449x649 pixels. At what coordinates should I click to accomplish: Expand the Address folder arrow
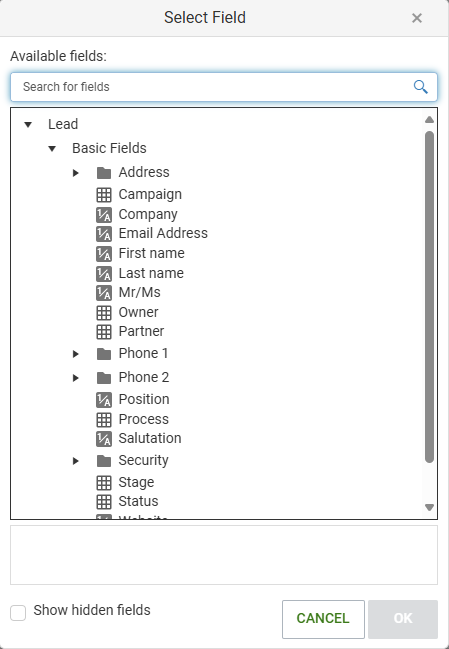point(76,173)
